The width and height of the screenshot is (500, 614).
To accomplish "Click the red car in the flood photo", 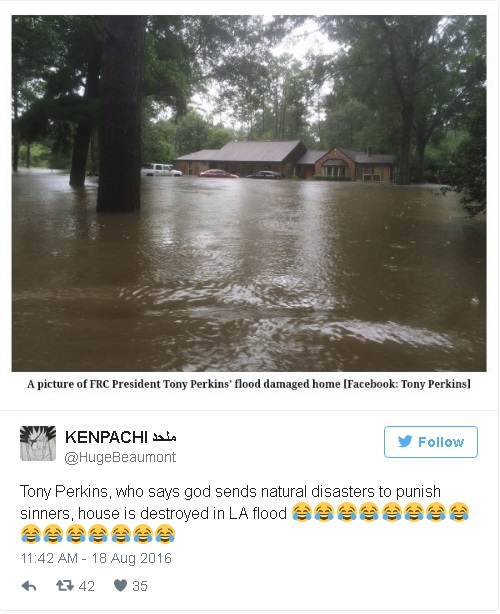I will point(218,174).
